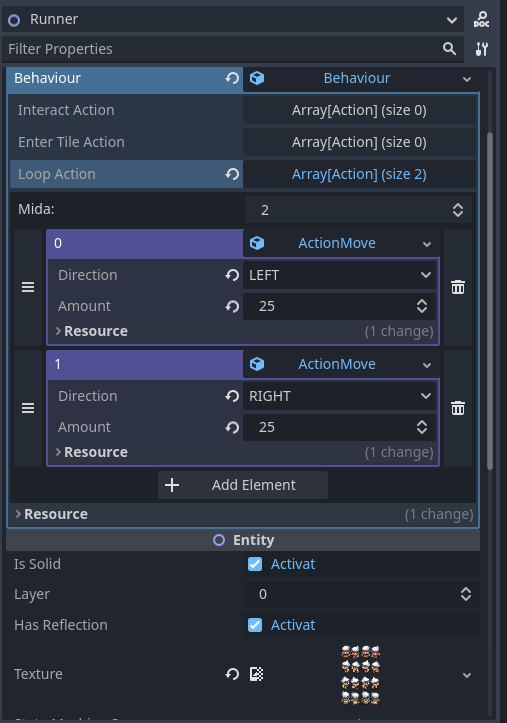
Task: Open the Runner node selector dropdown
Action: pyautogui.click(x=233, y=19)
